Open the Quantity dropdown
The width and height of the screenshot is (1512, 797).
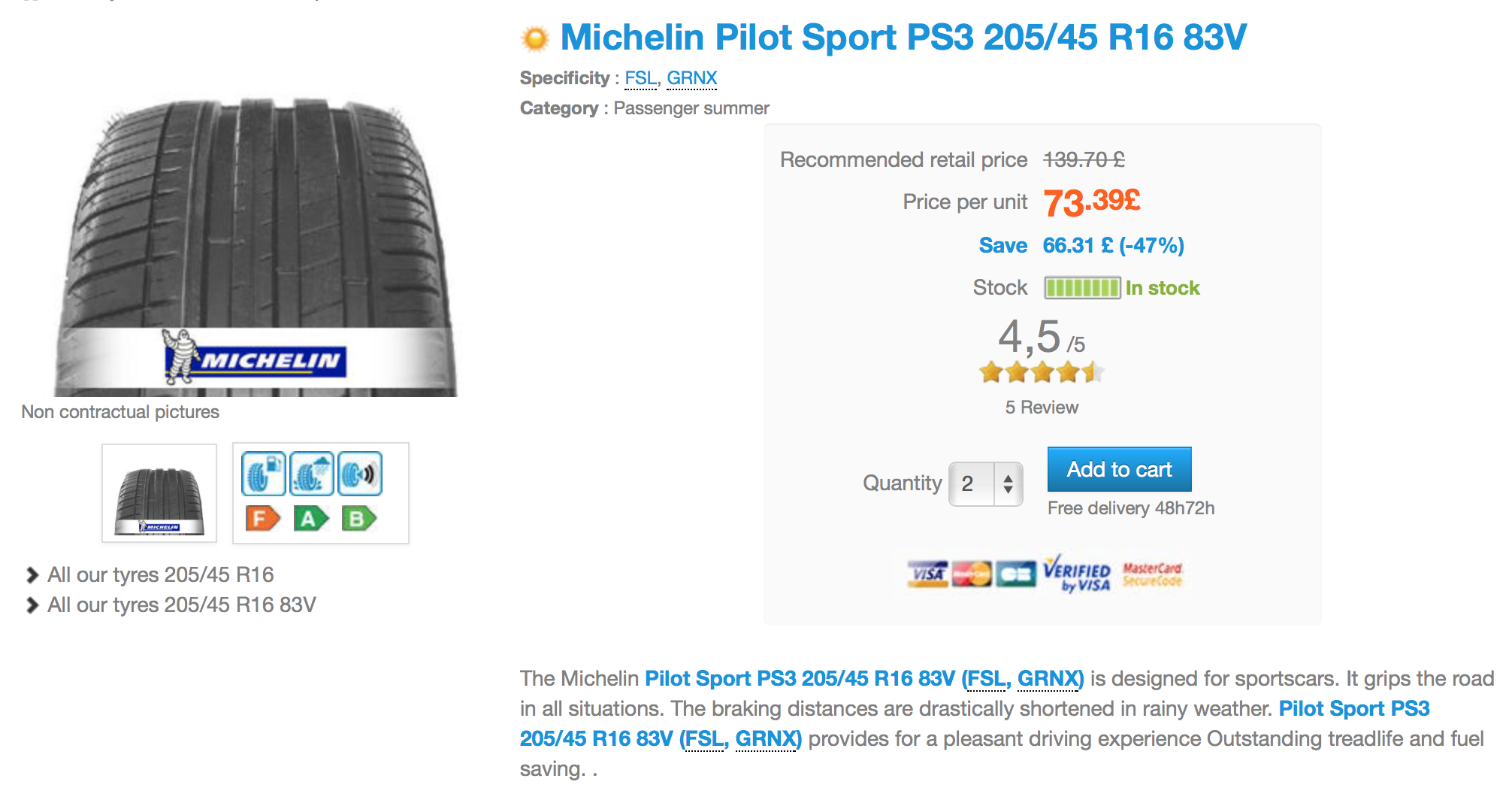tap(986, 484)
